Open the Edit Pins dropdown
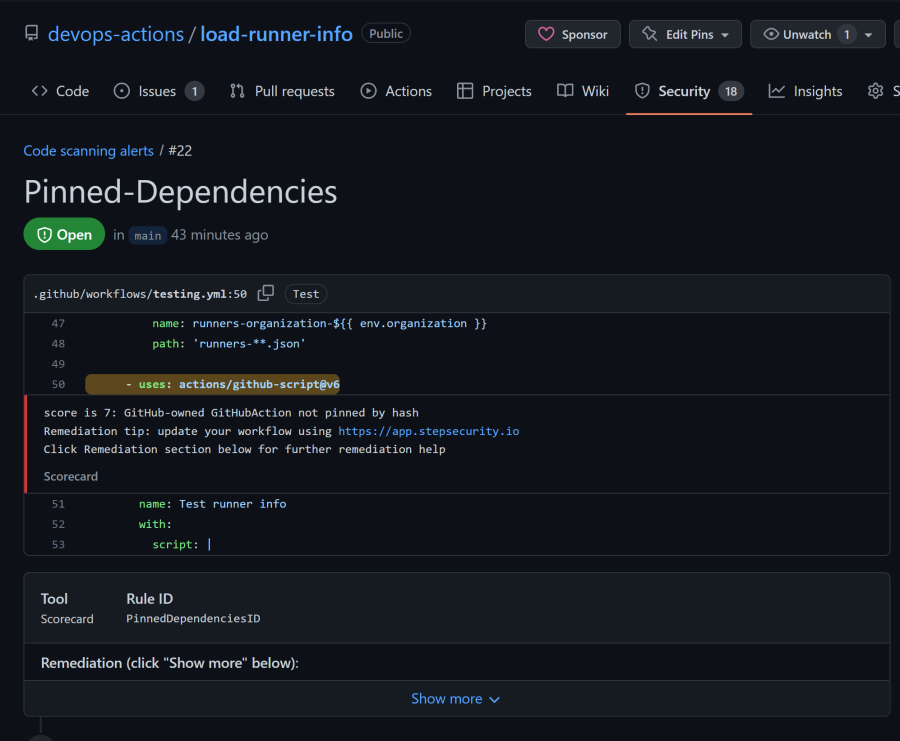Screen dimensions: 900x741 [x=685, y=34]
